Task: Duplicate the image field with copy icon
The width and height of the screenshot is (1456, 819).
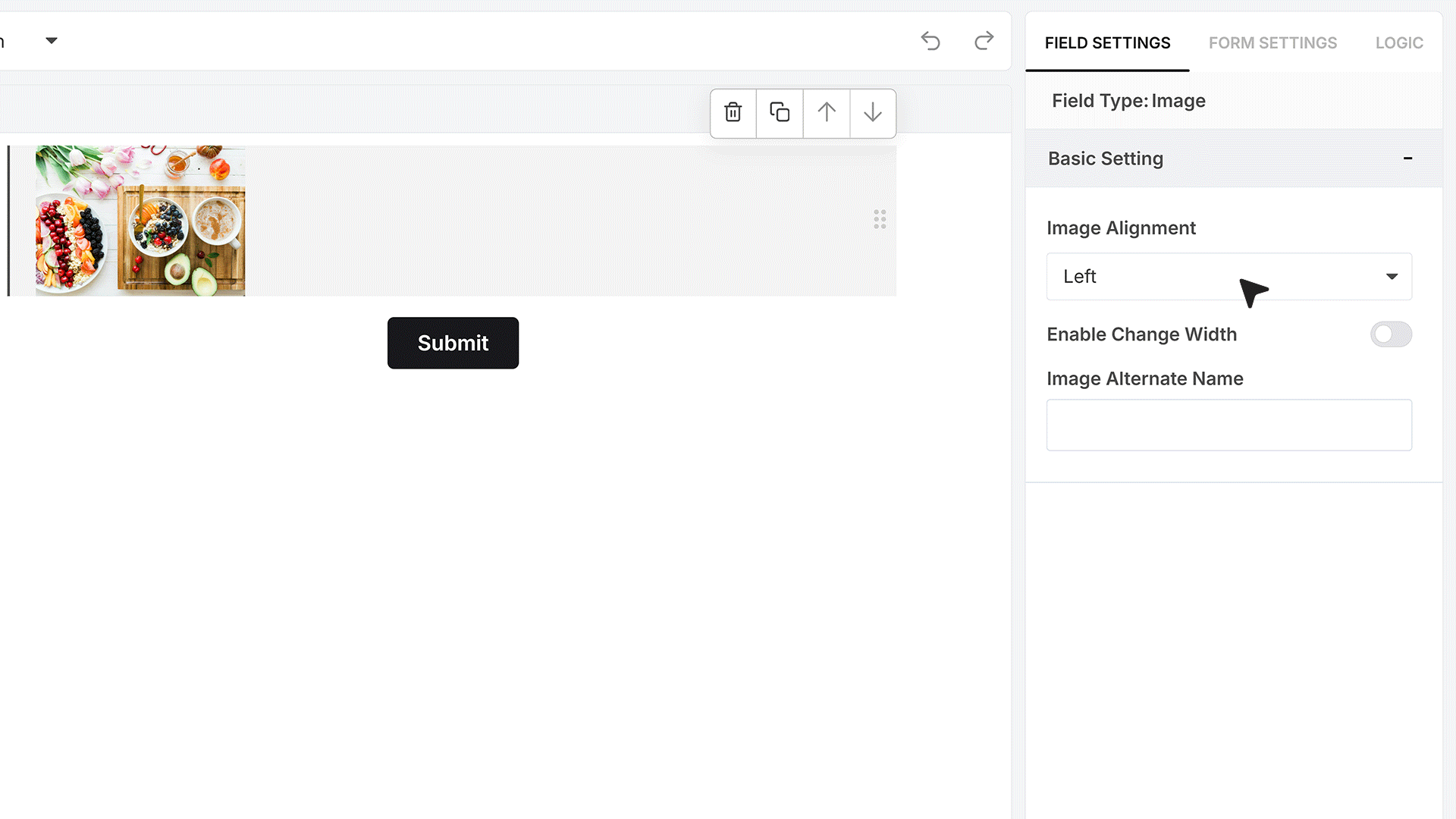Action: 780,113
